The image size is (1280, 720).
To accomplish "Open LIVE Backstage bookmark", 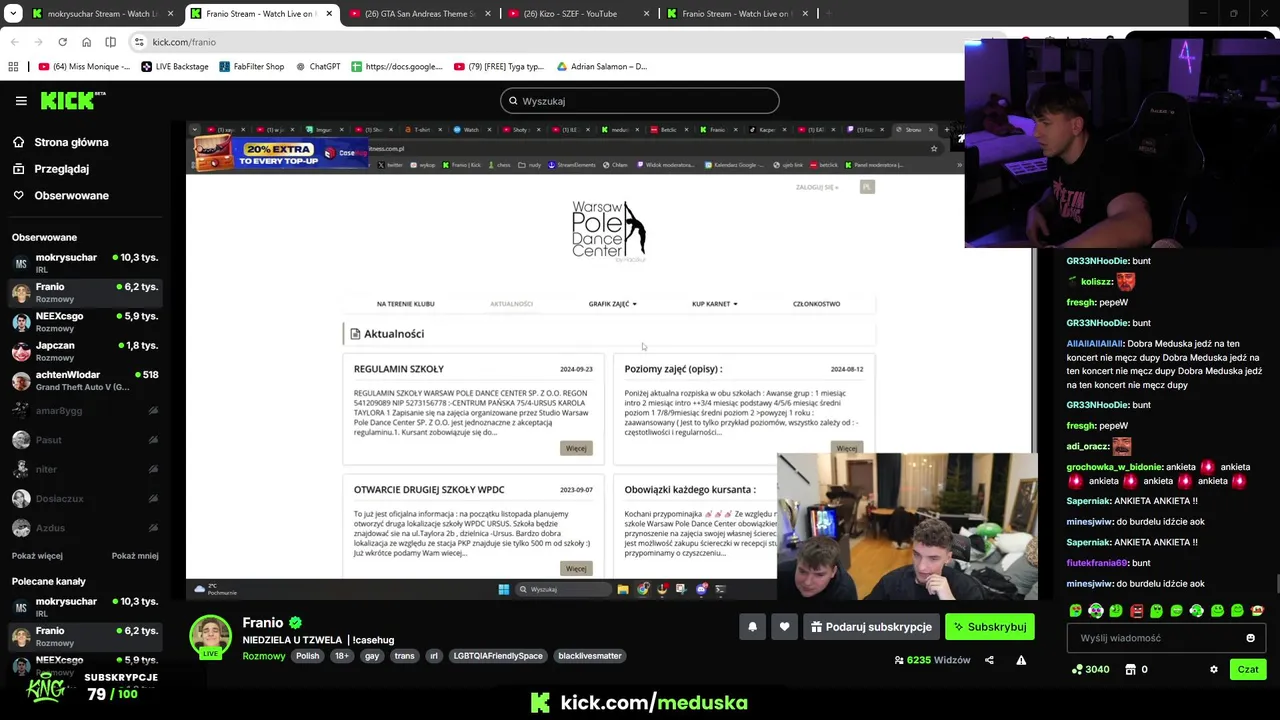I will coord(175,67).
